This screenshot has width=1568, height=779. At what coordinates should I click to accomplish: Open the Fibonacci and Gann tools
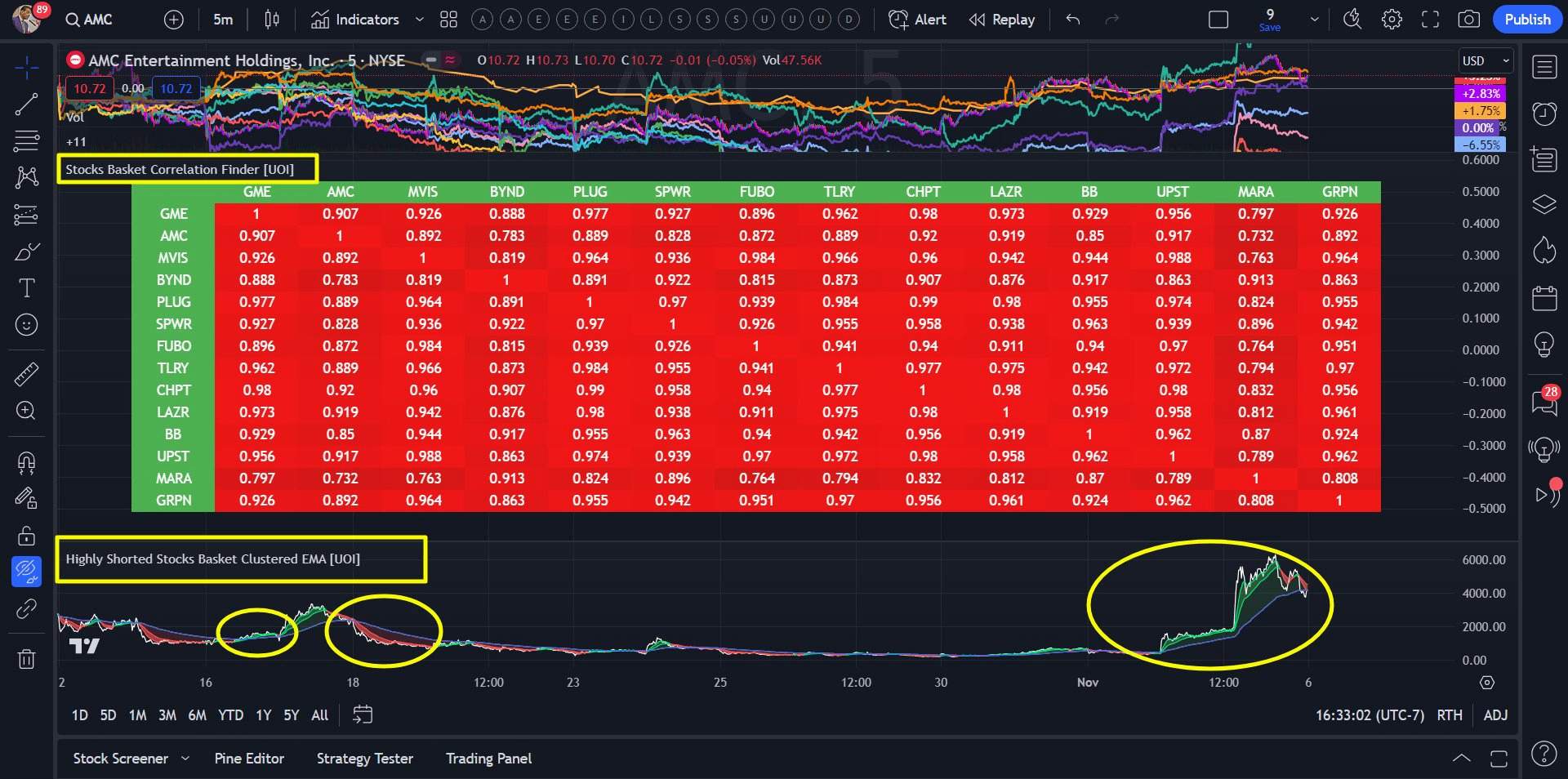26,140
